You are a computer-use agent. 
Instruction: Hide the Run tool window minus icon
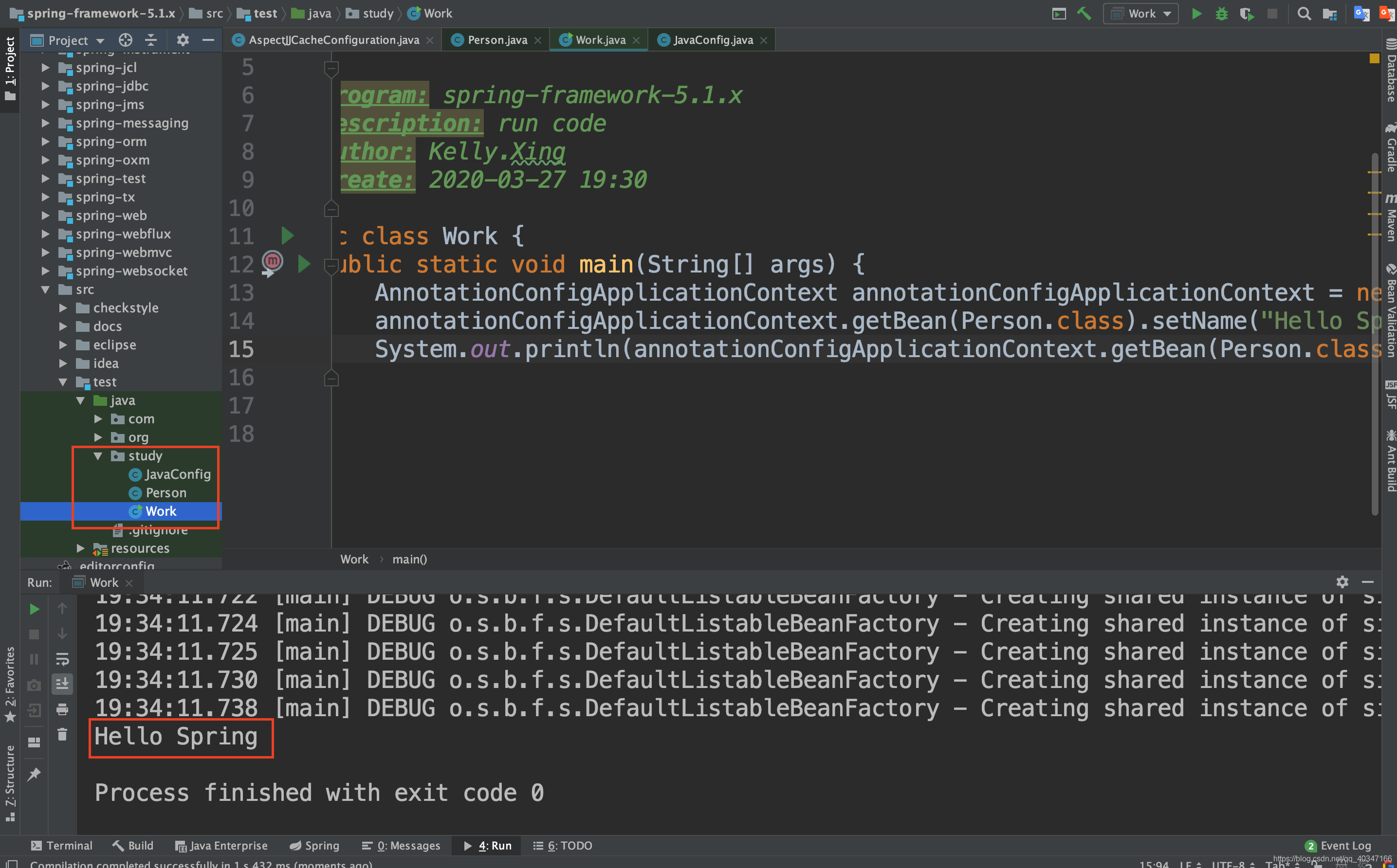pyautogui.click(x=1368, y=582)
